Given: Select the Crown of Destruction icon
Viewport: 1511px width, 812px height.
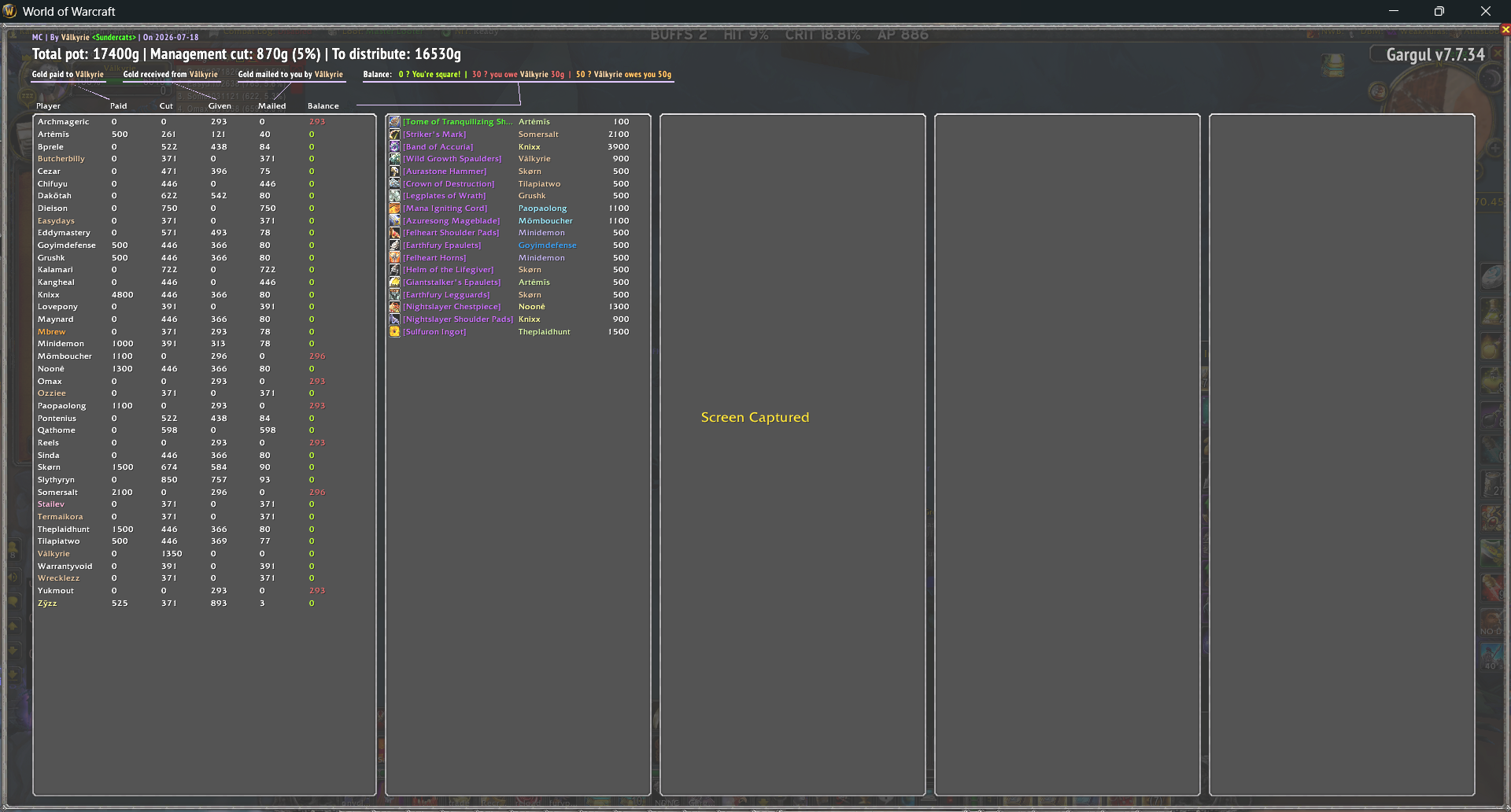Looking at the screenshot, I should coord(394,184).
